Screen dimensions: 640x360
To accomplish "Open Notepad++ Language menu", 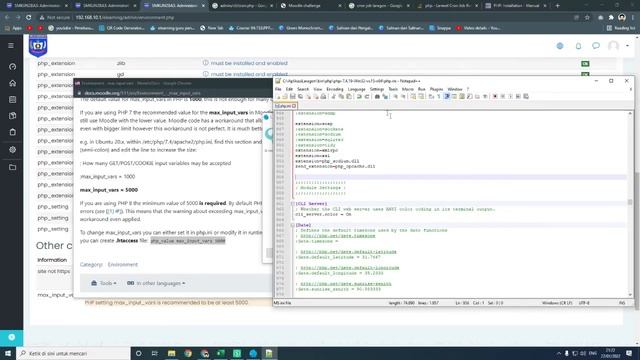I will [x=356, y=89].
